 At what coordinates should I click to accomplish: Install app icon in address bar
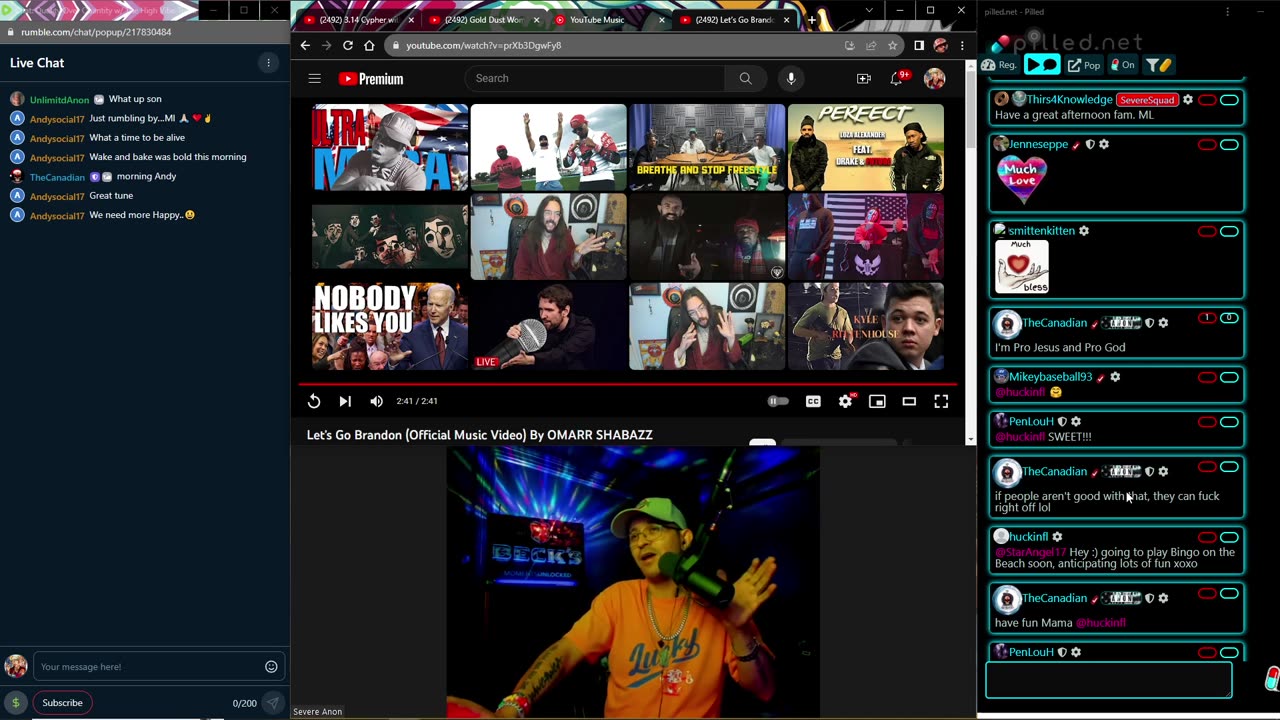point(849,45)
